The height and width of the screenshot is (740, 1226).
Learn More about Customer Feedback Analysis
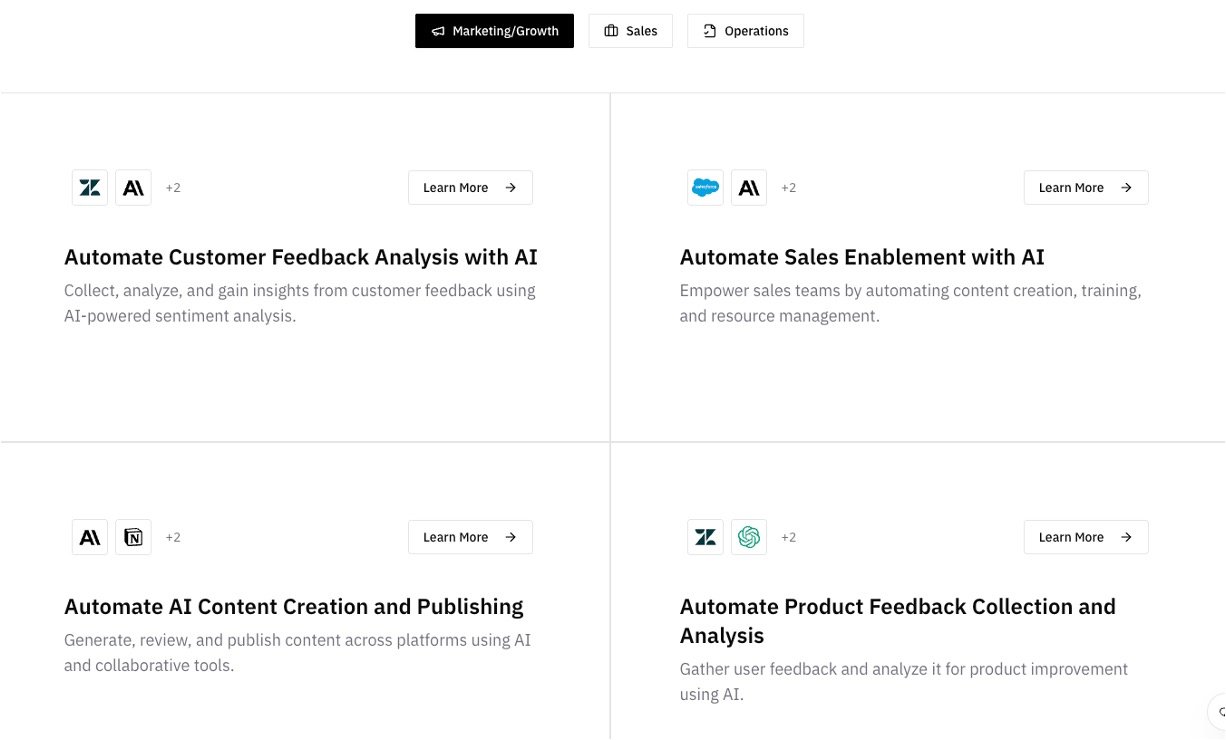coord(470,188)
